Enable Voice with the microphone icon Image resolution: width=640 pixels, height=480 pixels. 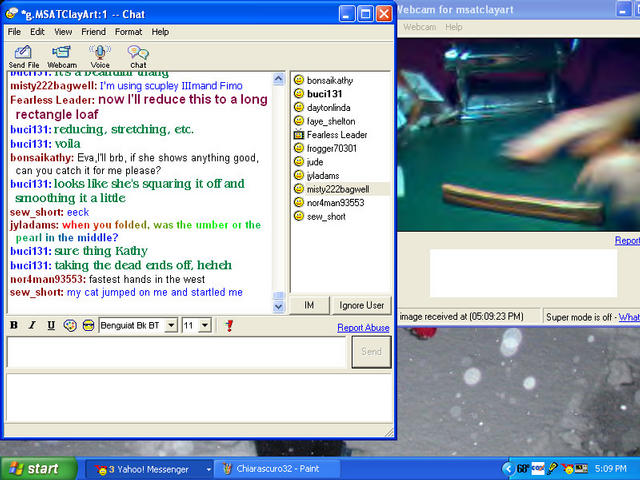tap(100, 57)
